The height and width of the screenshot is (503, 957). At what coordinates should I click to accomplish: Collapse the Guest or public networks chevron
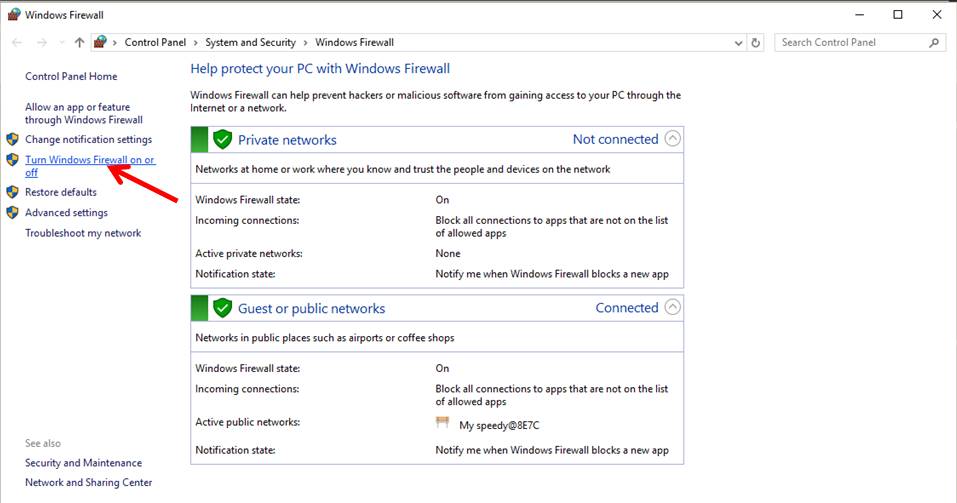tap(673, 307)
